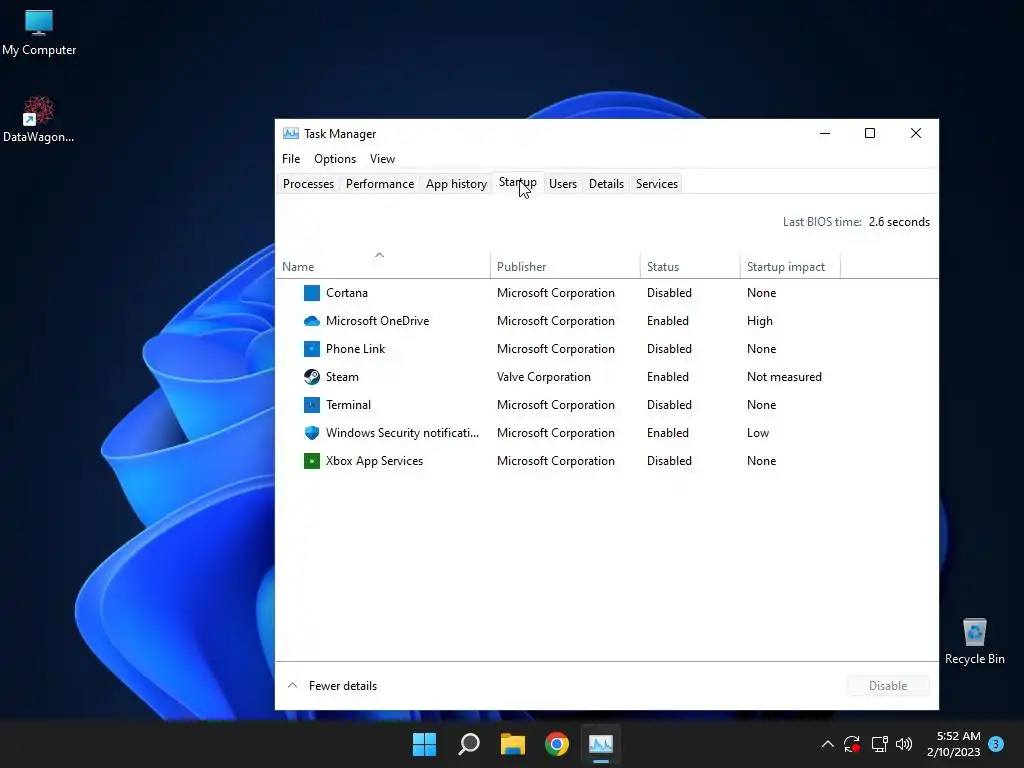Select the Windows Security notification entry name
1024x768 pixels.
[402, 433]
